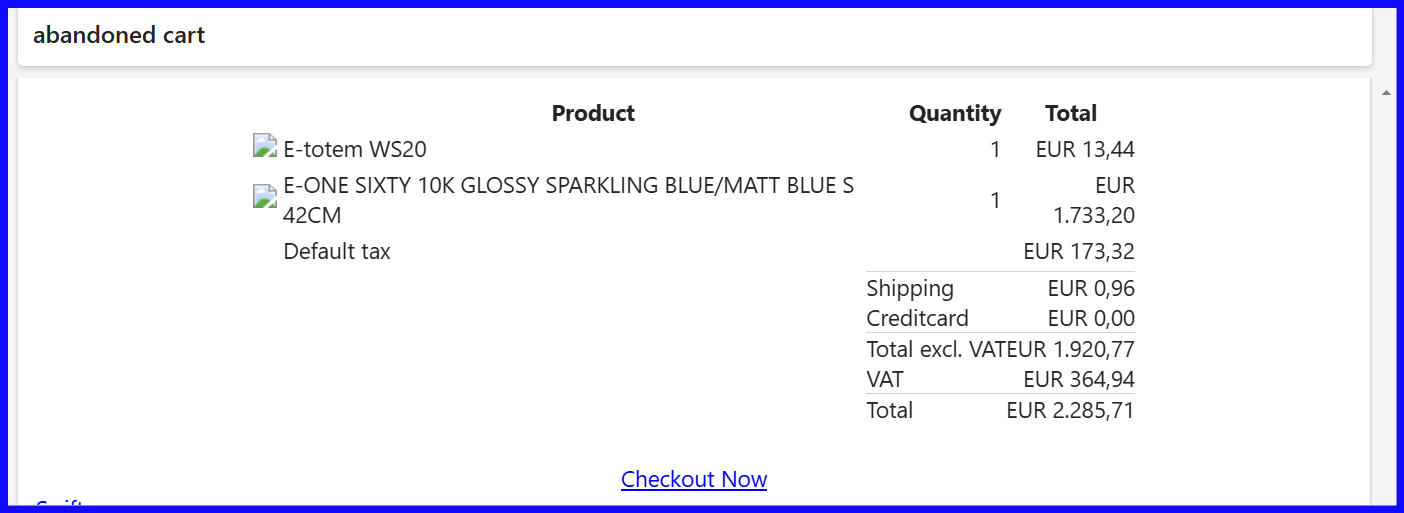
Task: Open the Checkout Now link
Action: click(694, 479)
